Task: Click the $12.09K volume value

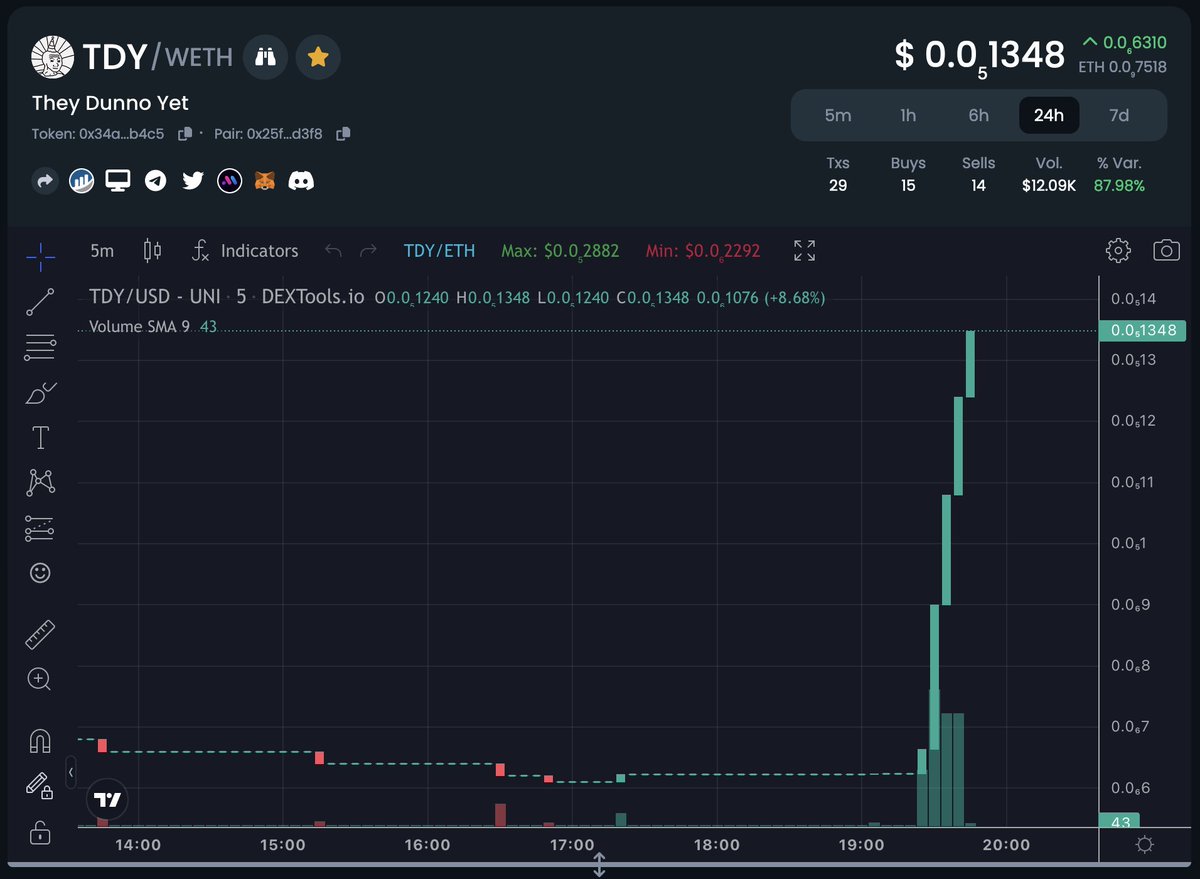Action: [1049, 185]
